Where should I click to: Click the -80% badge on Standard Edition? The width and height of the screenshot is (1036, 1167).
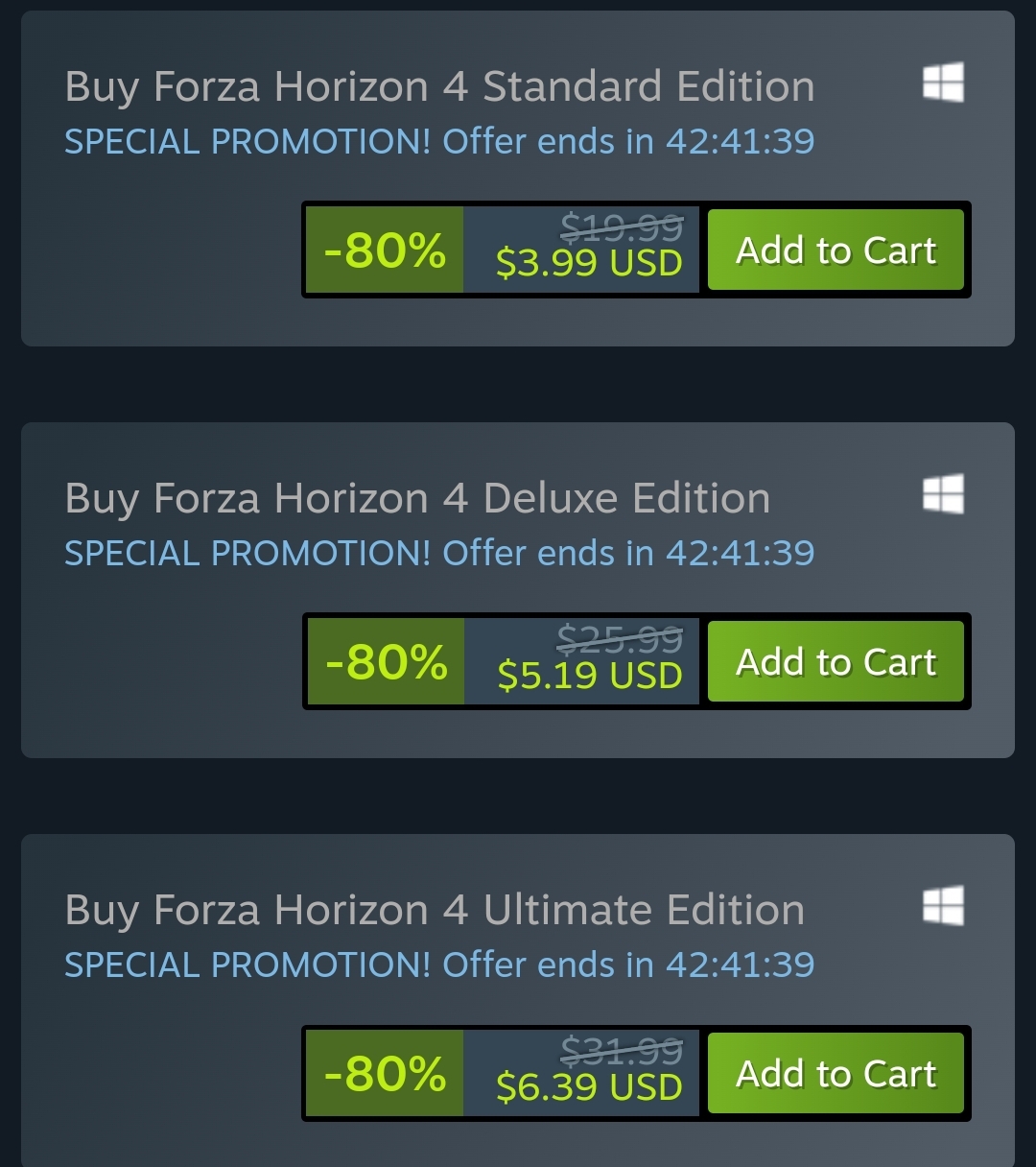pos(385,250)
